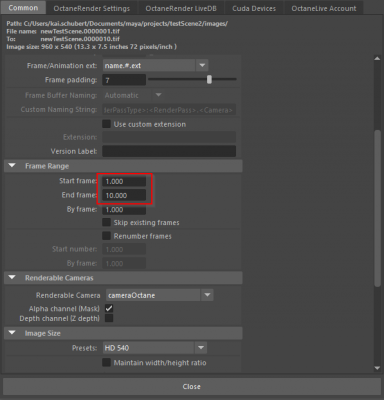Open the OctaneRender Settings tab
384x400 pixels.
[x=92, y=8]
